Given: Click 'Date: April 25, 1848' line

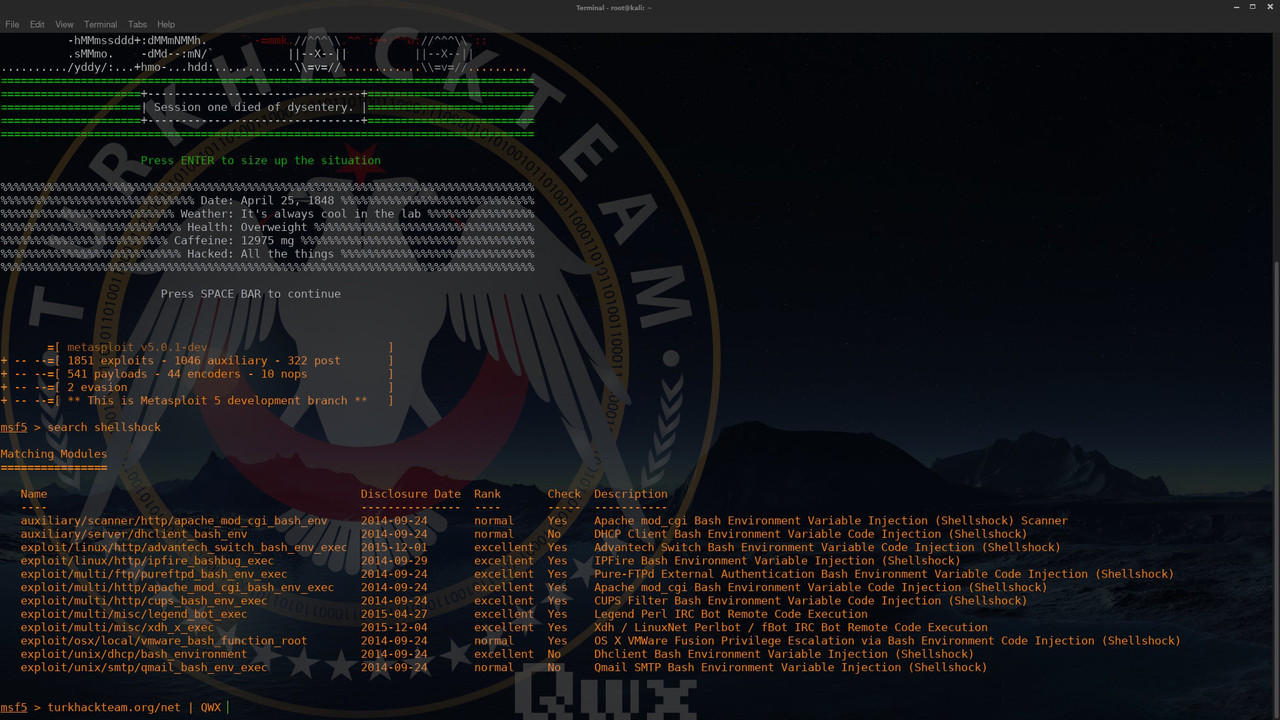Looking at the screenshot, I should 267,201.
